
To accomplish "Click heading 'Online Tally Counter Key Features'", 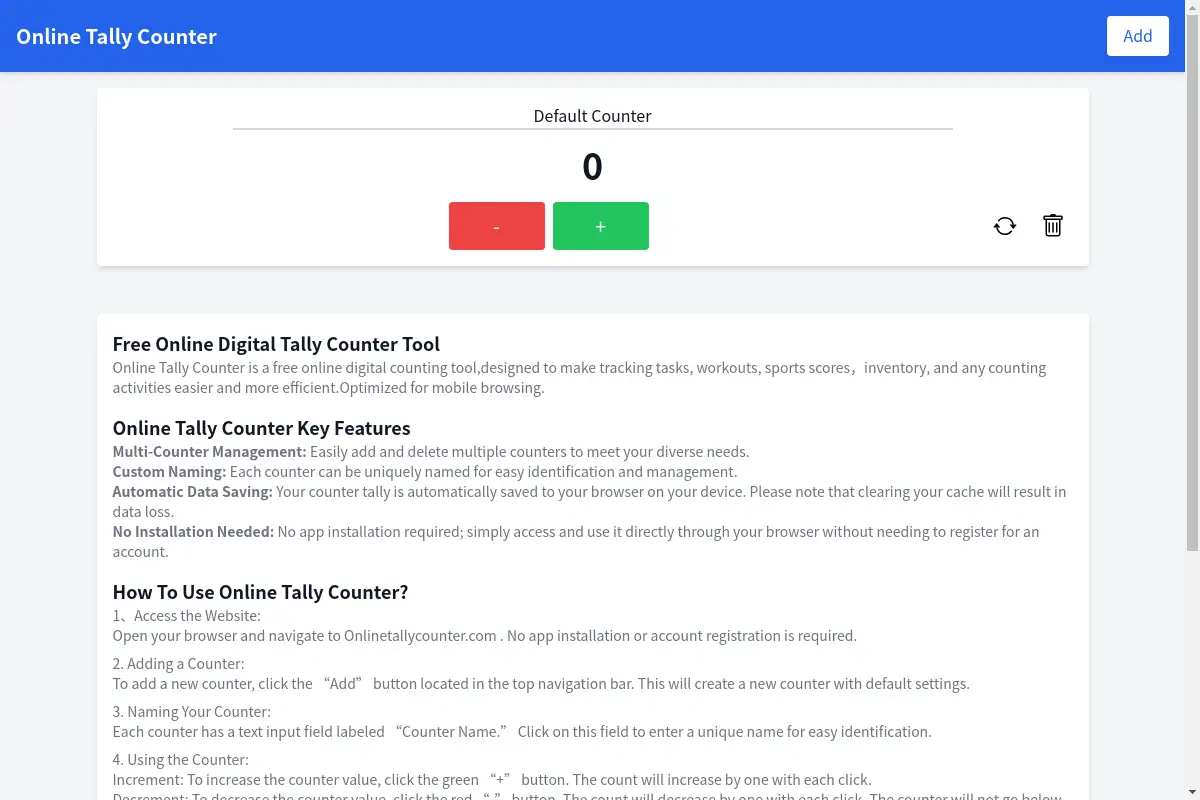I will click(x=262, y=428).
